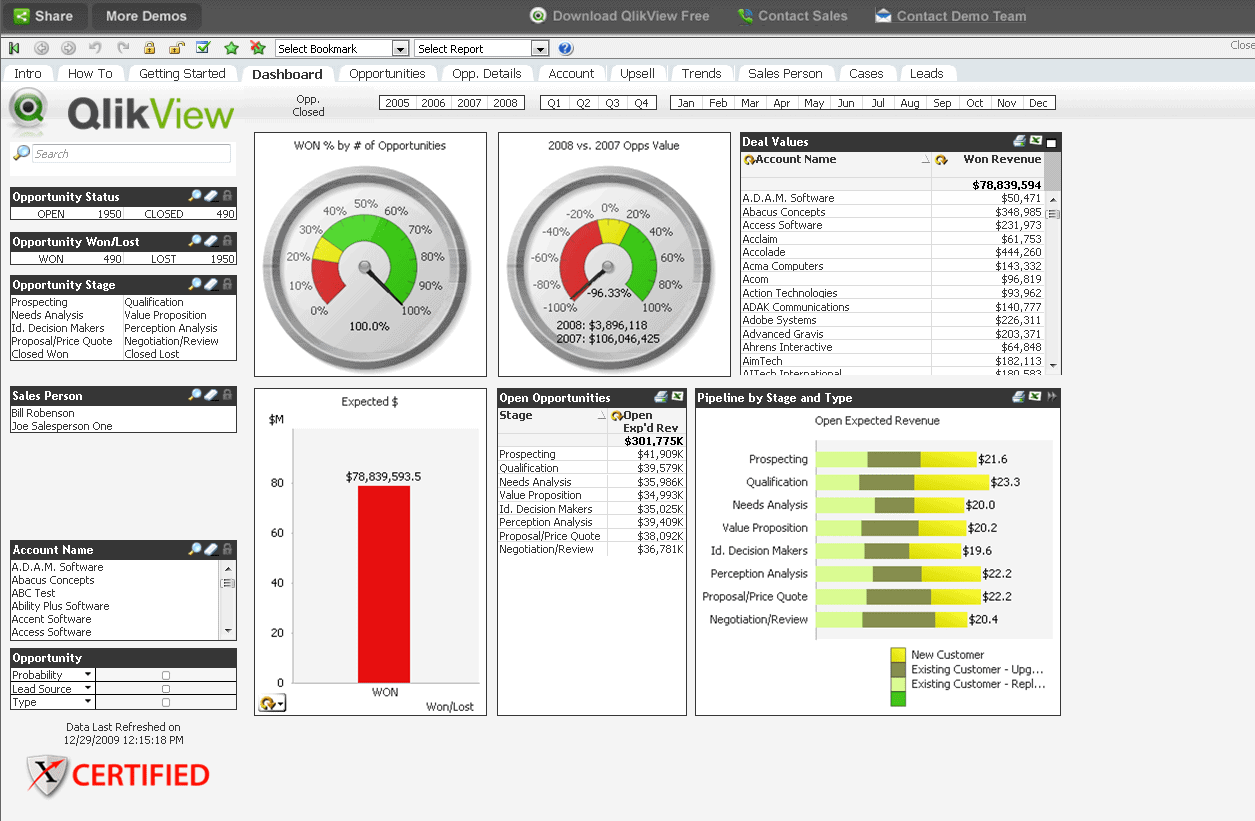Click the yellow New Customer legend swatch
The image size is (1255, 821).
coord(898,655)
